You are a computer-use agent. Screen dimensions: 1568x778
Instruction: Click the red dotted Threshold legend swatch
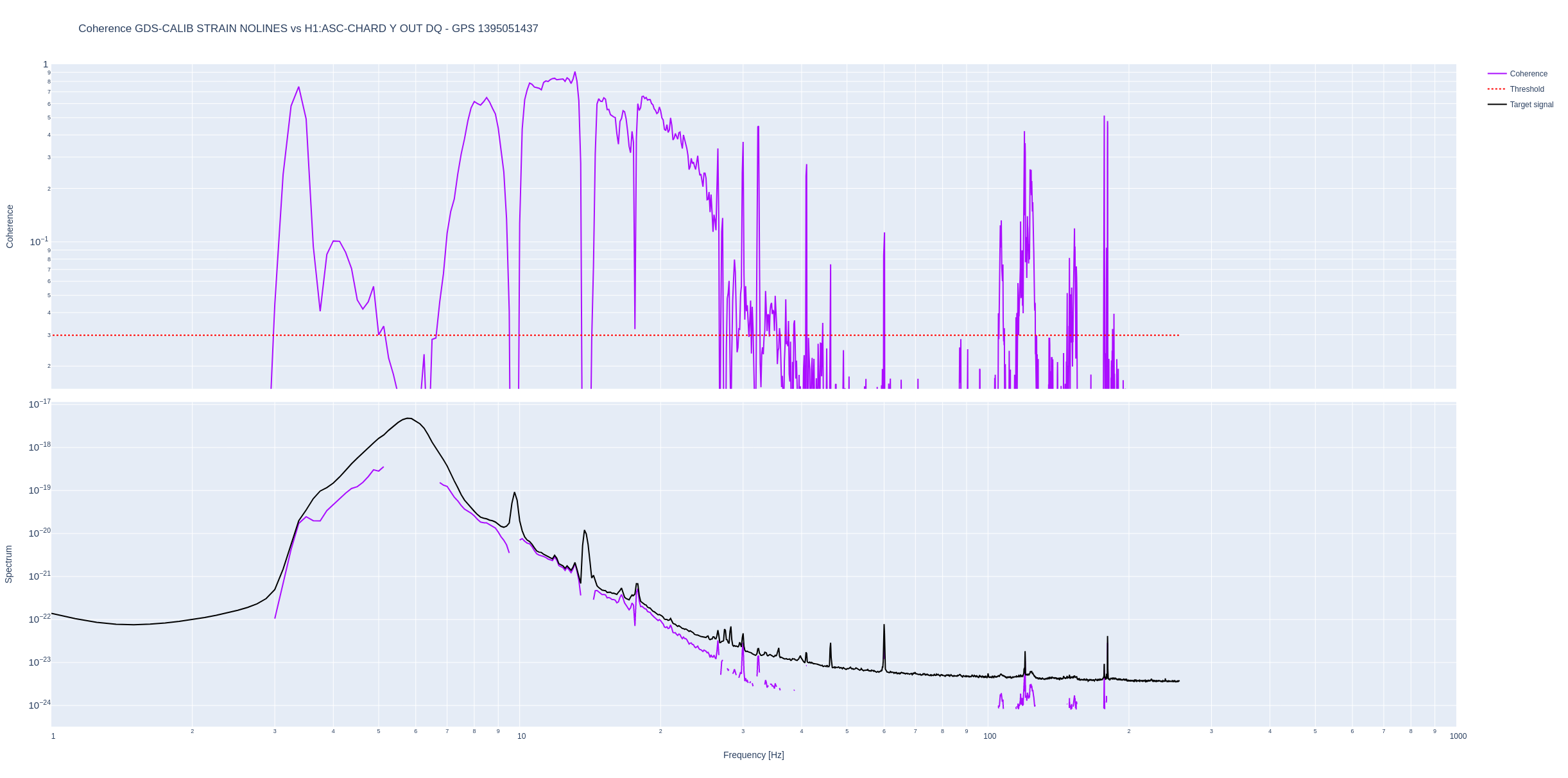click(1497, 89)
